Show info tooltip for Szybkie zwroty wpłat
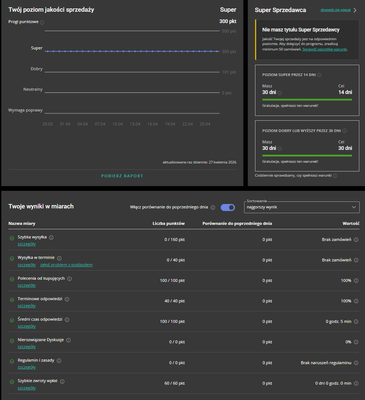The height and width of the screenshot is (400, 365). point(62,381)
